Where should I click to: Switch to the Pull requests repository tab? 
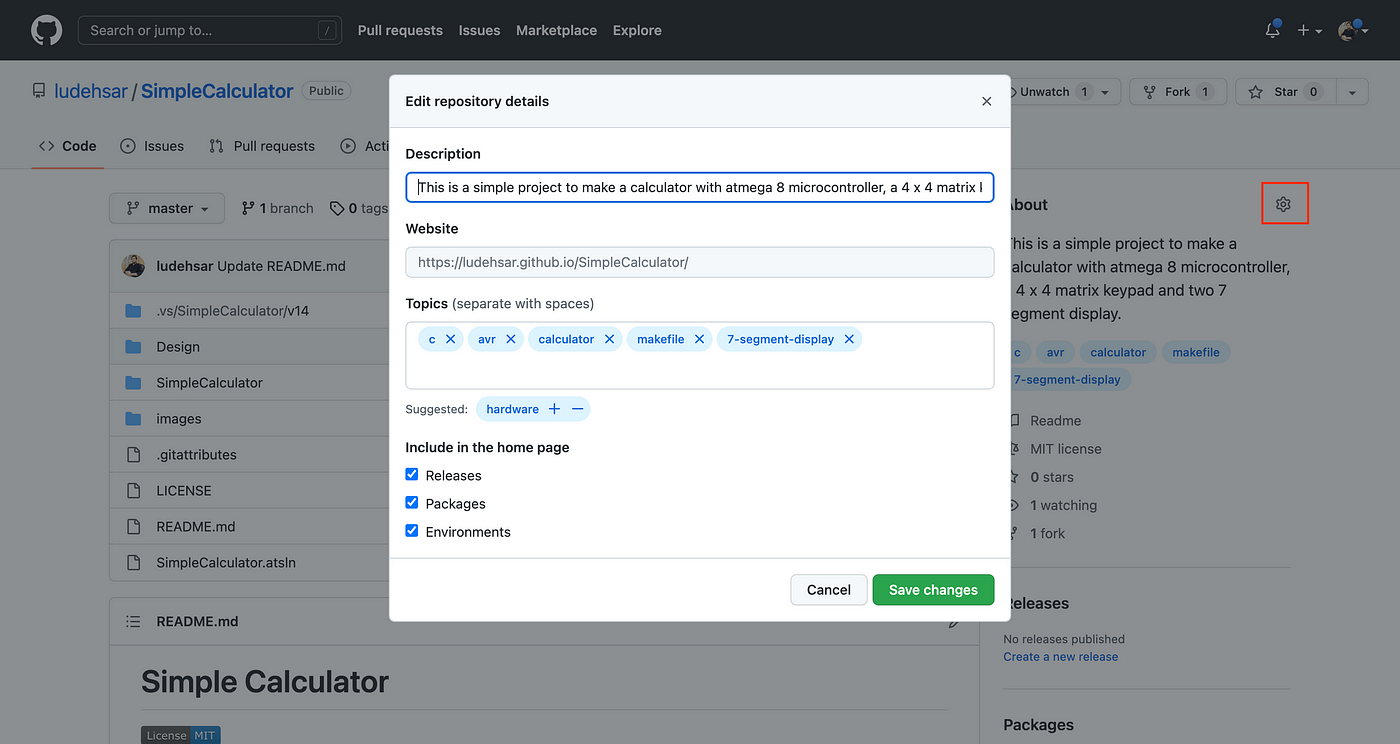coord(262,146)
